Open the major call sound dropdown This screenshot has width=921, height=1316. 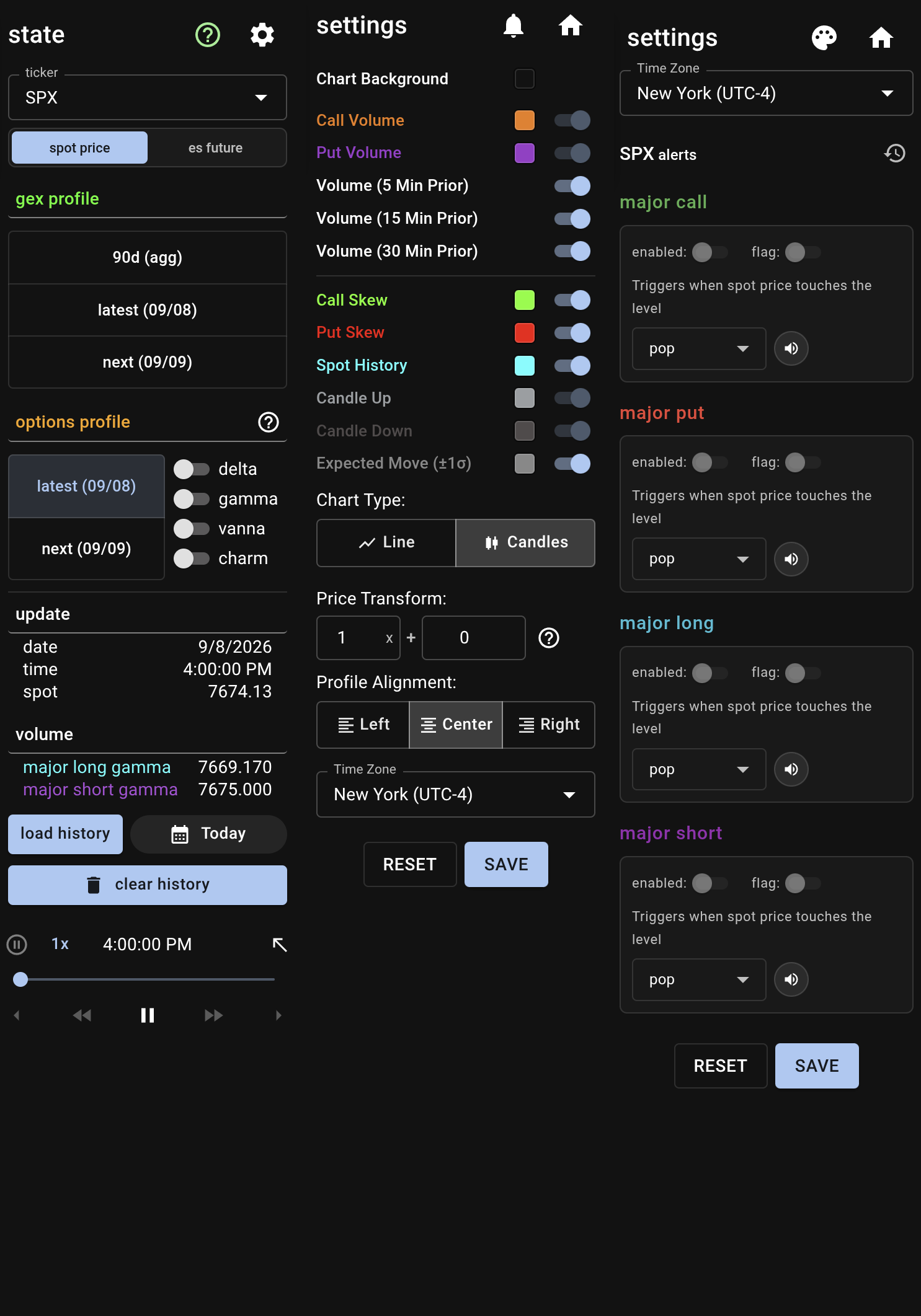(x=699, y=348)
